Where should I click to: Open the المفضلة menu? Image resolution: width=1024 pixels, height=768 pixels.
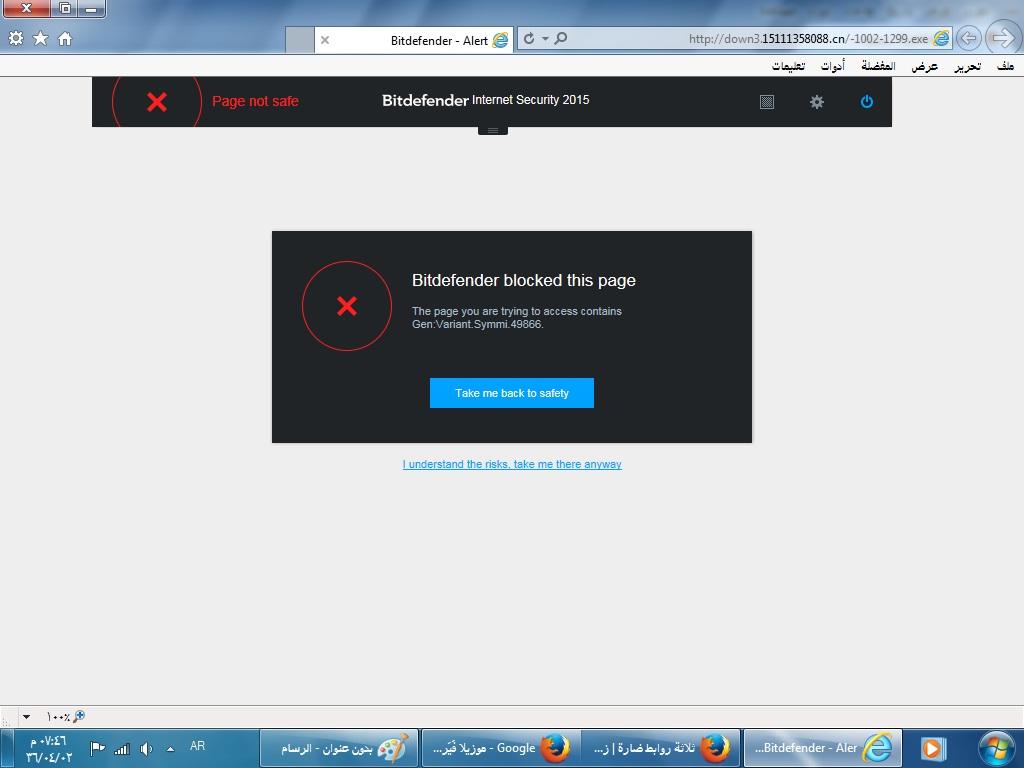click(878, 66)
